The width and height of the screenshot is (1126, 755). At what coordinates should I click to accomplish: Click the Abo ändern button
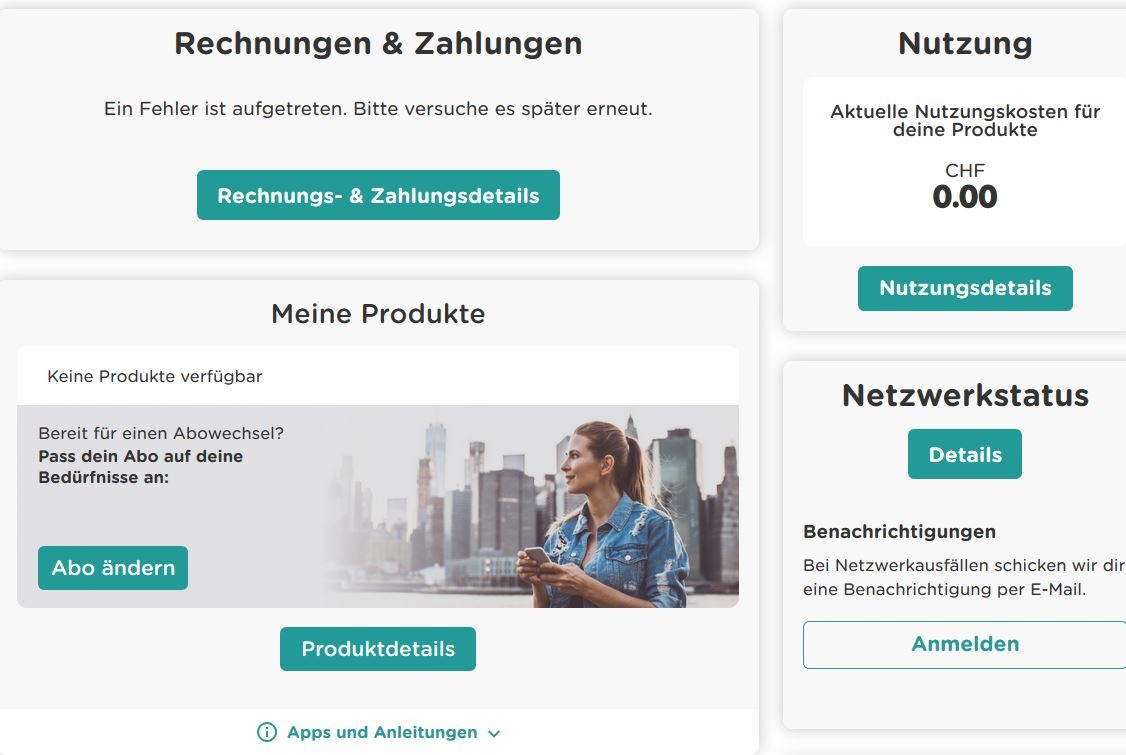pos(113,568)
